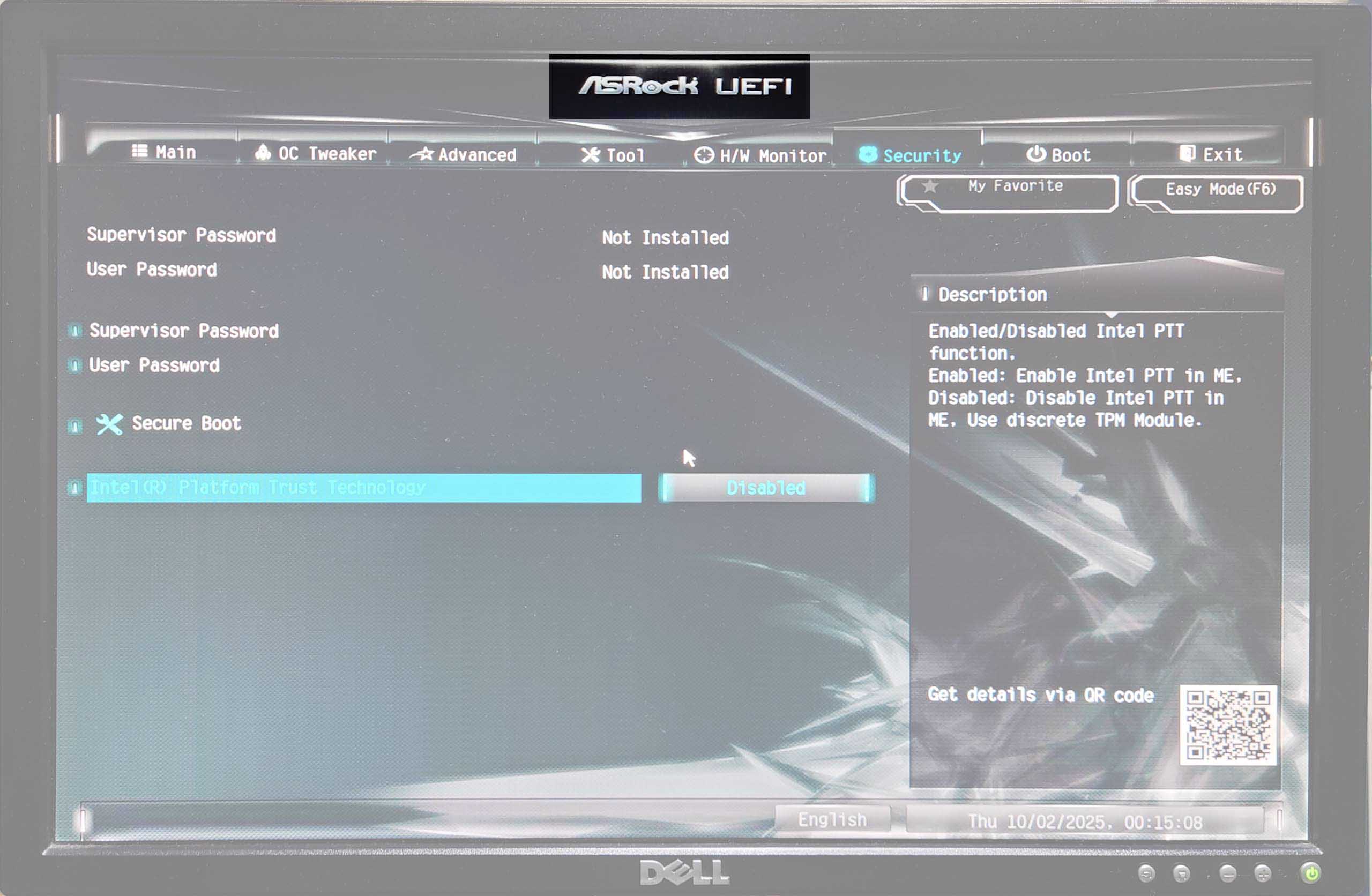Select the wrench icon for the Tool tab
The width and height of the screenshot is (1372, 896).
pyautogui.click(x=590, y=154)
